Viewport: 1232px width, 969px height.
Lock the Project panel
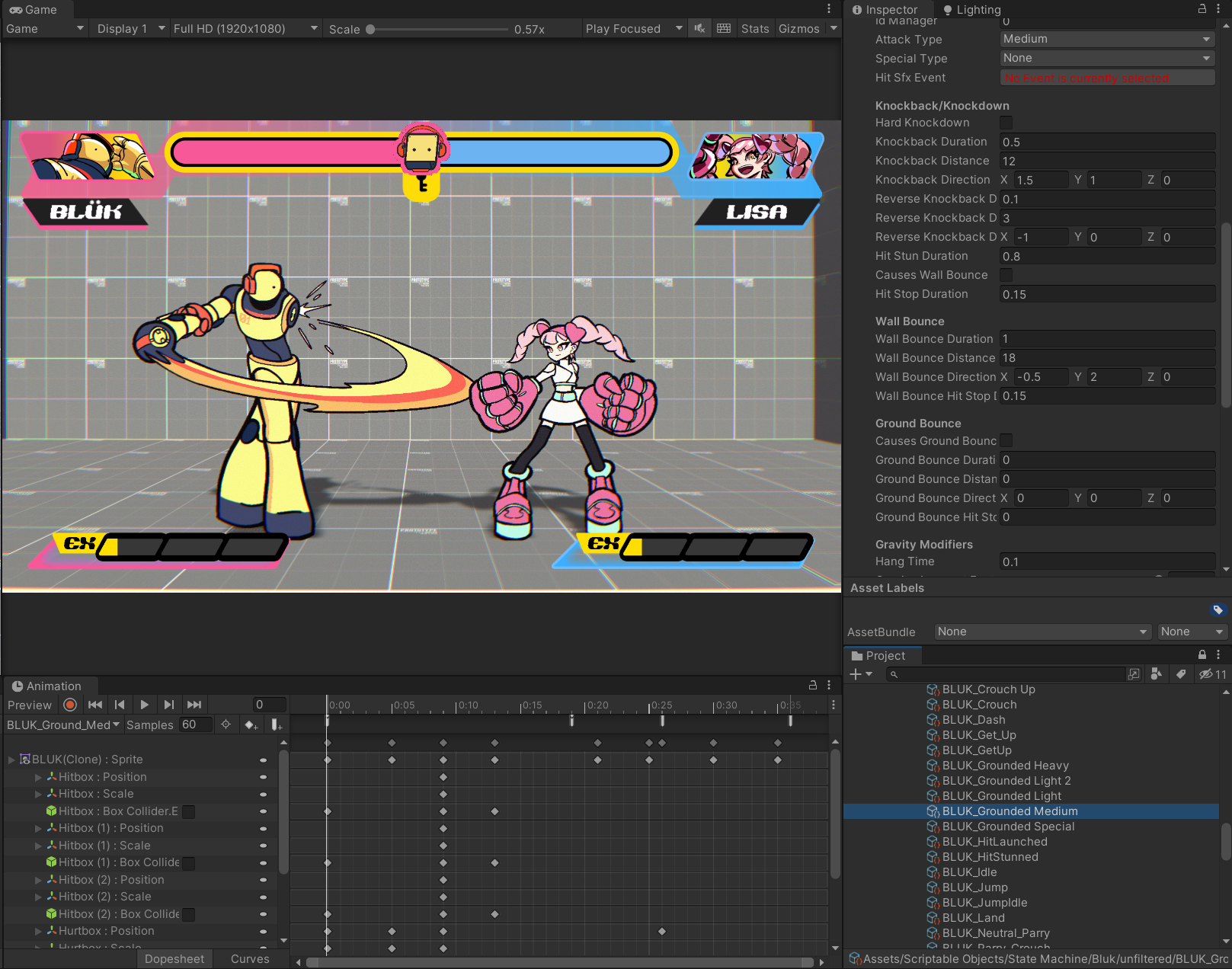(1202, 655)
